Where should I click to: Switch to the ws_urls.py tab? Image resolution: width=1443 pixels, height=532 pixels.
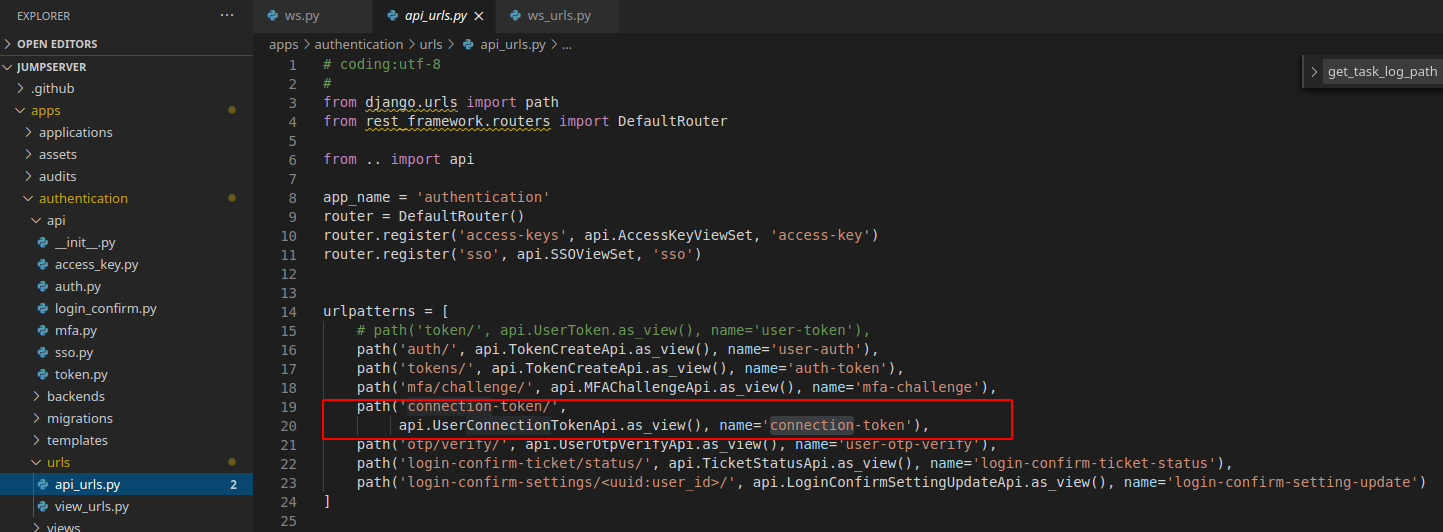pos(559,16)
